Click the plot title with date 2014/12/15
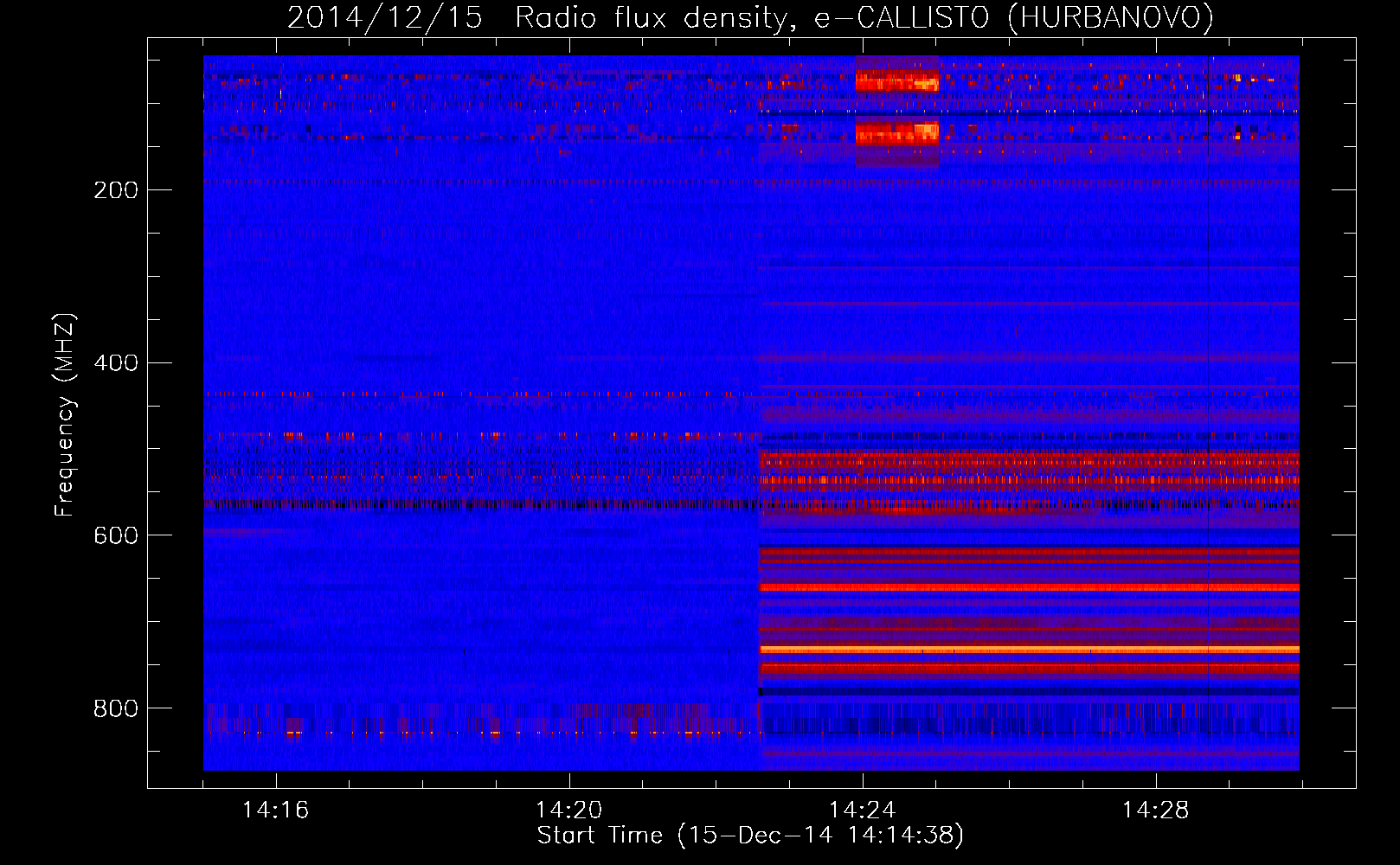 click(750, 17)
